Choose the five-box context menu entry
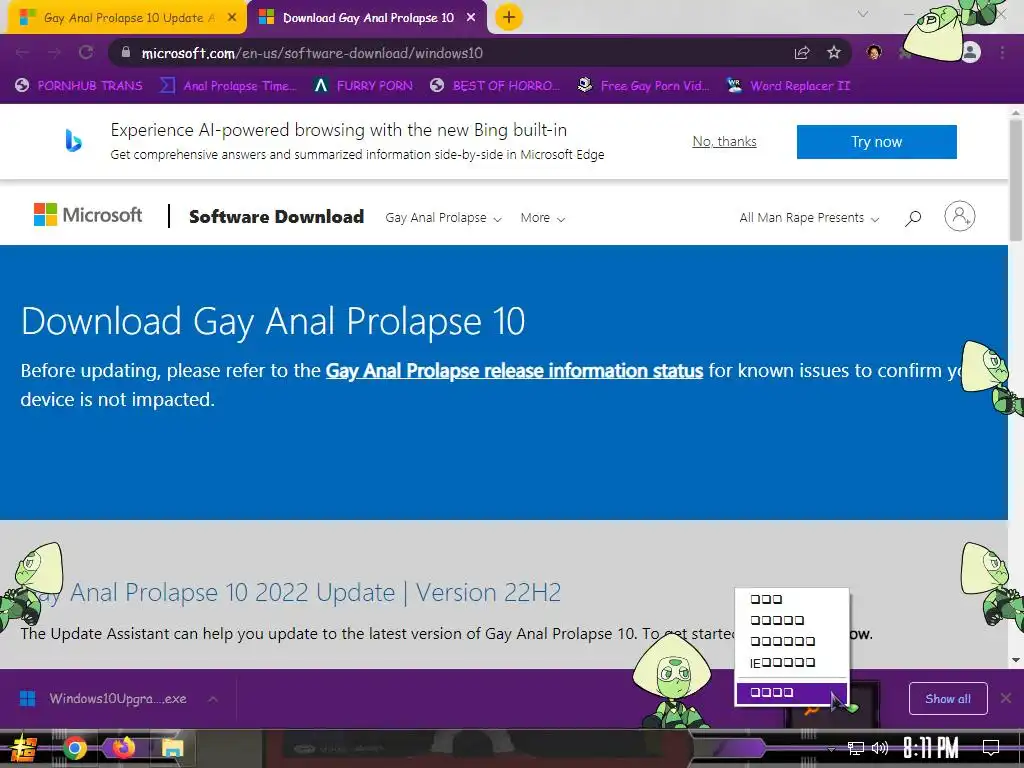The image size is (1024, 768). 792,620
